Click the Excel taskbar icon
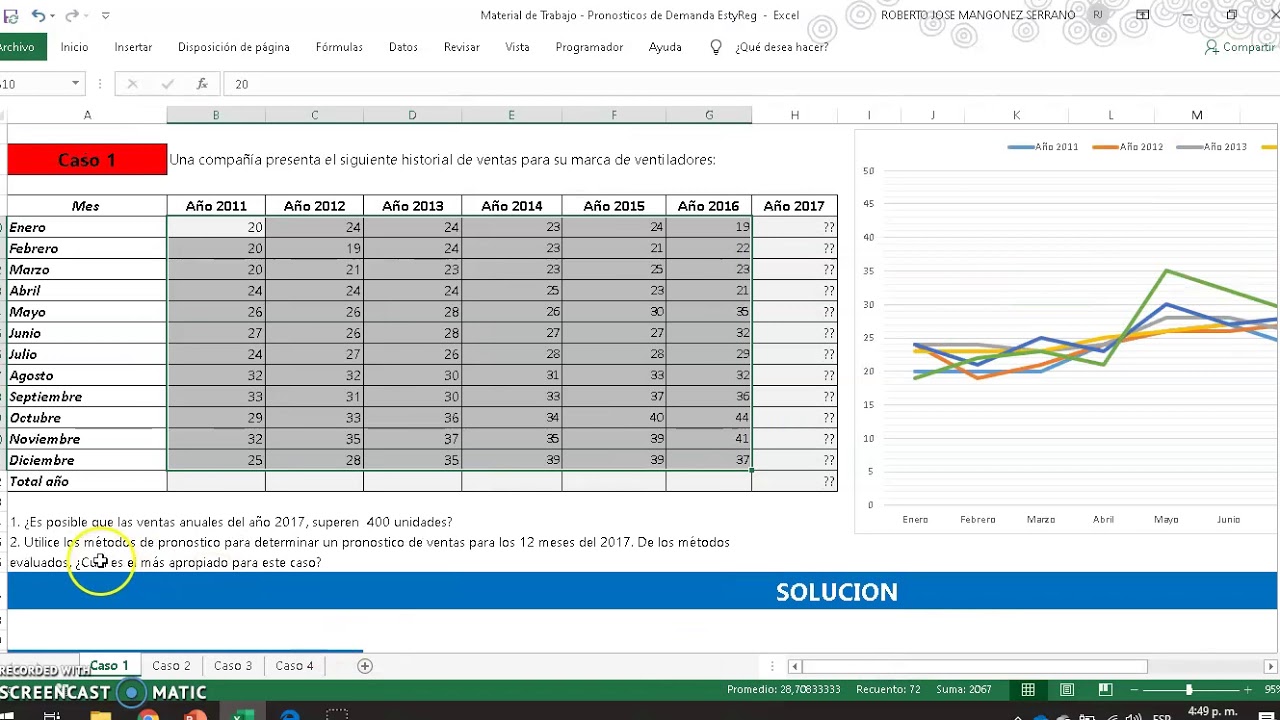 (x=243, y=714)
